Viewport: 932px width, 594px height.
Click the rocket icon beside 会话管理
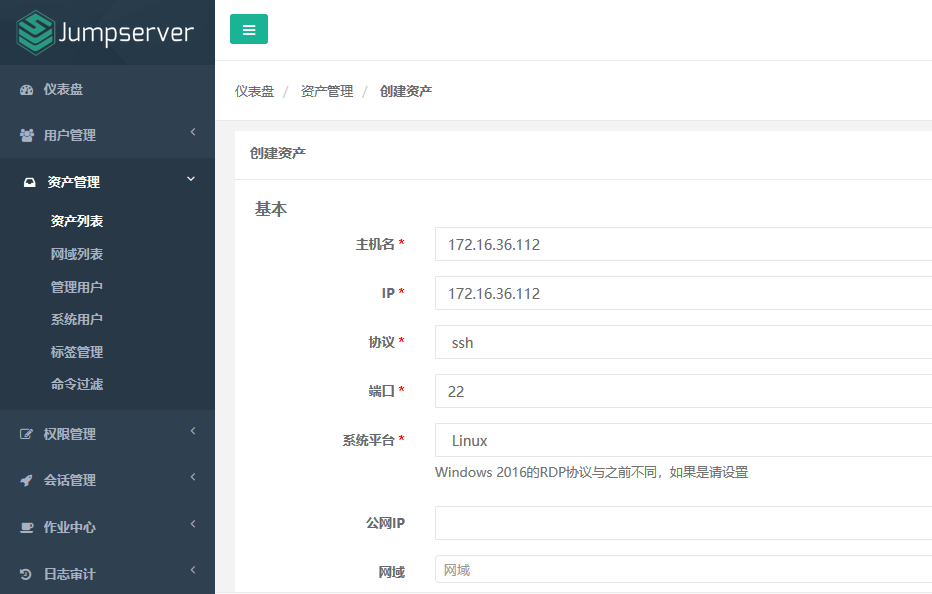[27, 481]
